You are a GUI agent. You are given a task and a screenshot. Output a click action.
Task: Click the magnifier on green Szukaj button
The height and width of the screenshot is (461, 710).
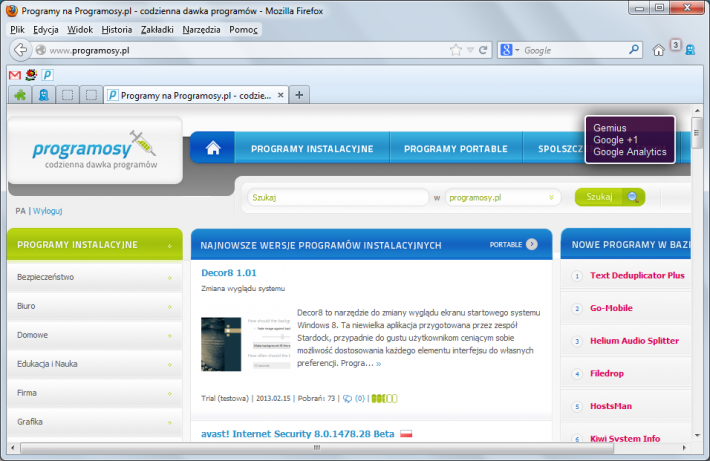(x=633, y=197)
